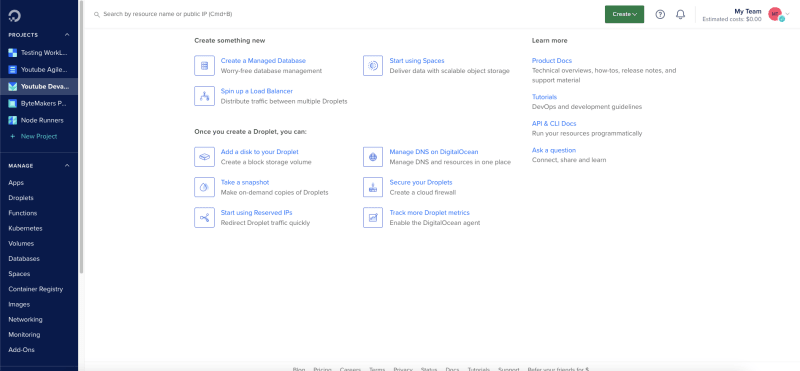Click the Manage DNS globe icon
800x371 pixels.
point(373,157)
